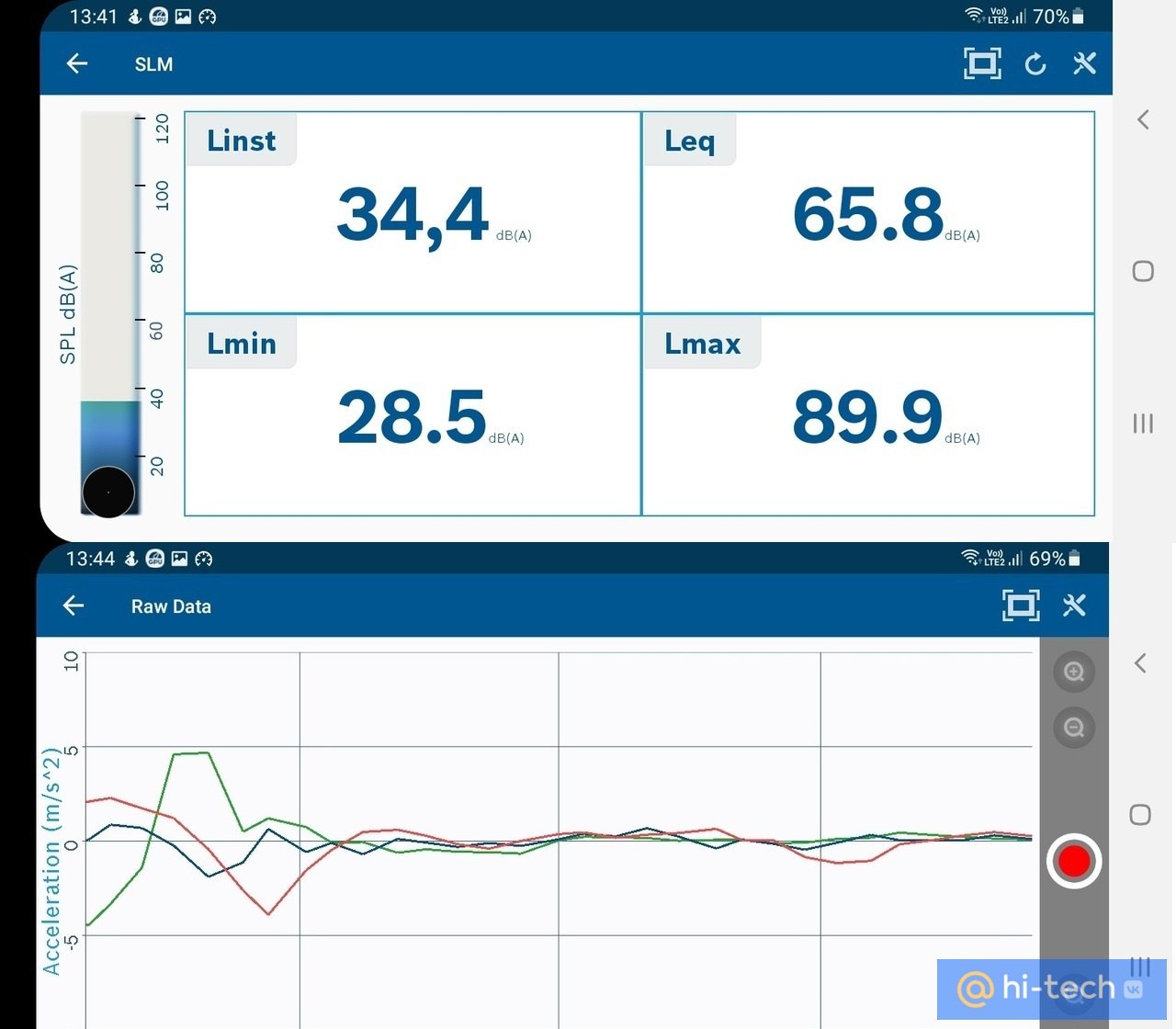Go back from the SLM screen
Viewport: 1176px width, 1029px height.
pos(77,63)
